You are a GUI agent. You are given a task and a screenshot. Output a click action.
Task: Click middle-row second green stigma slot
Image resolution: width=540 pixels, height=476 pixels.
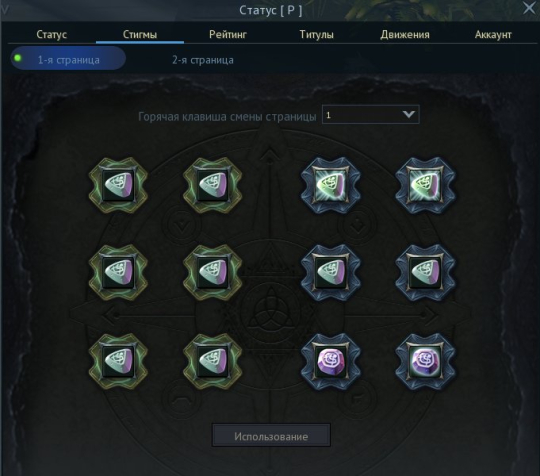click(212, 273)
